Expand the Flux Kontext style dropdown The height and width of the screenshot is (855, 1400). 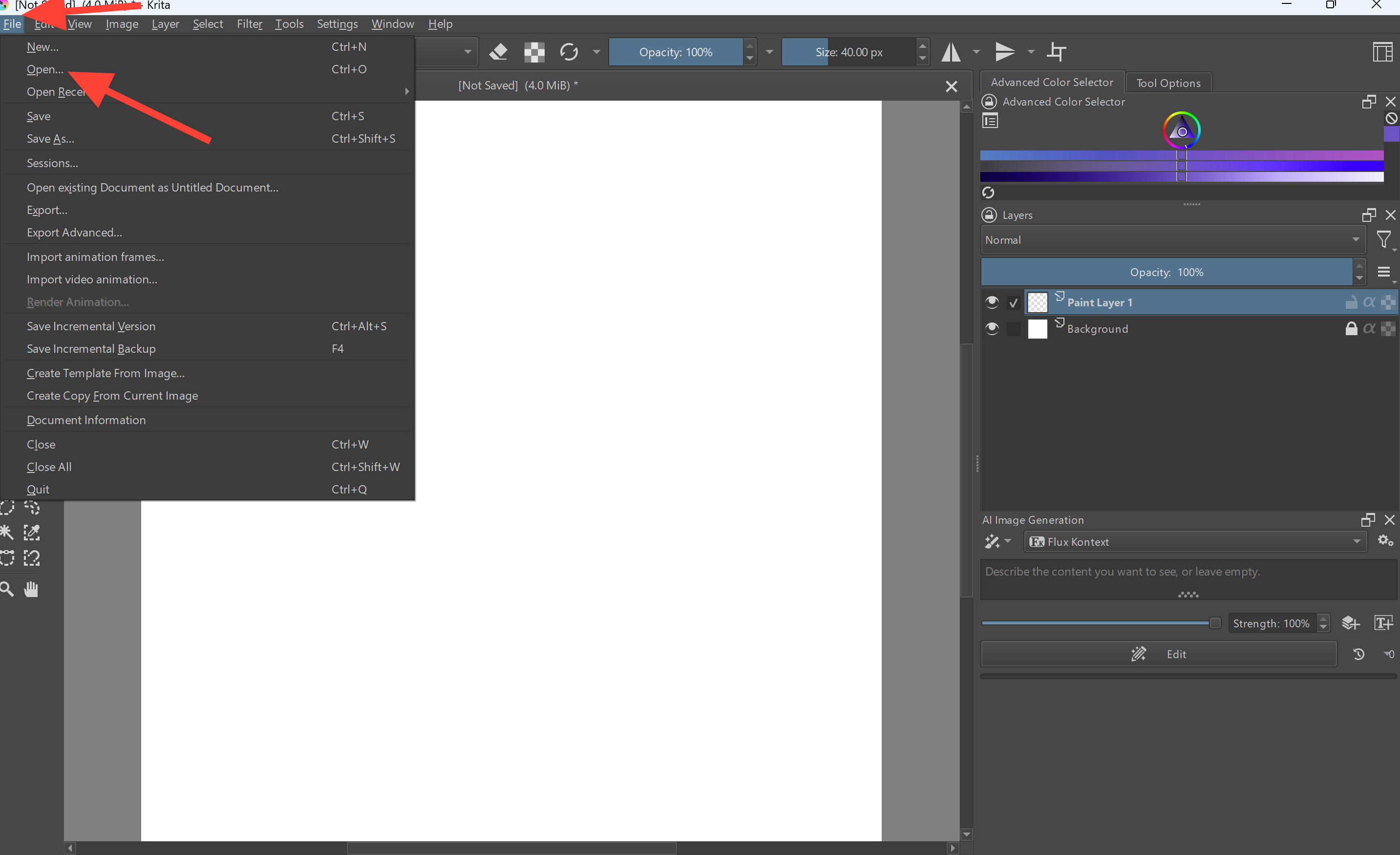[x=1195, y=541]
